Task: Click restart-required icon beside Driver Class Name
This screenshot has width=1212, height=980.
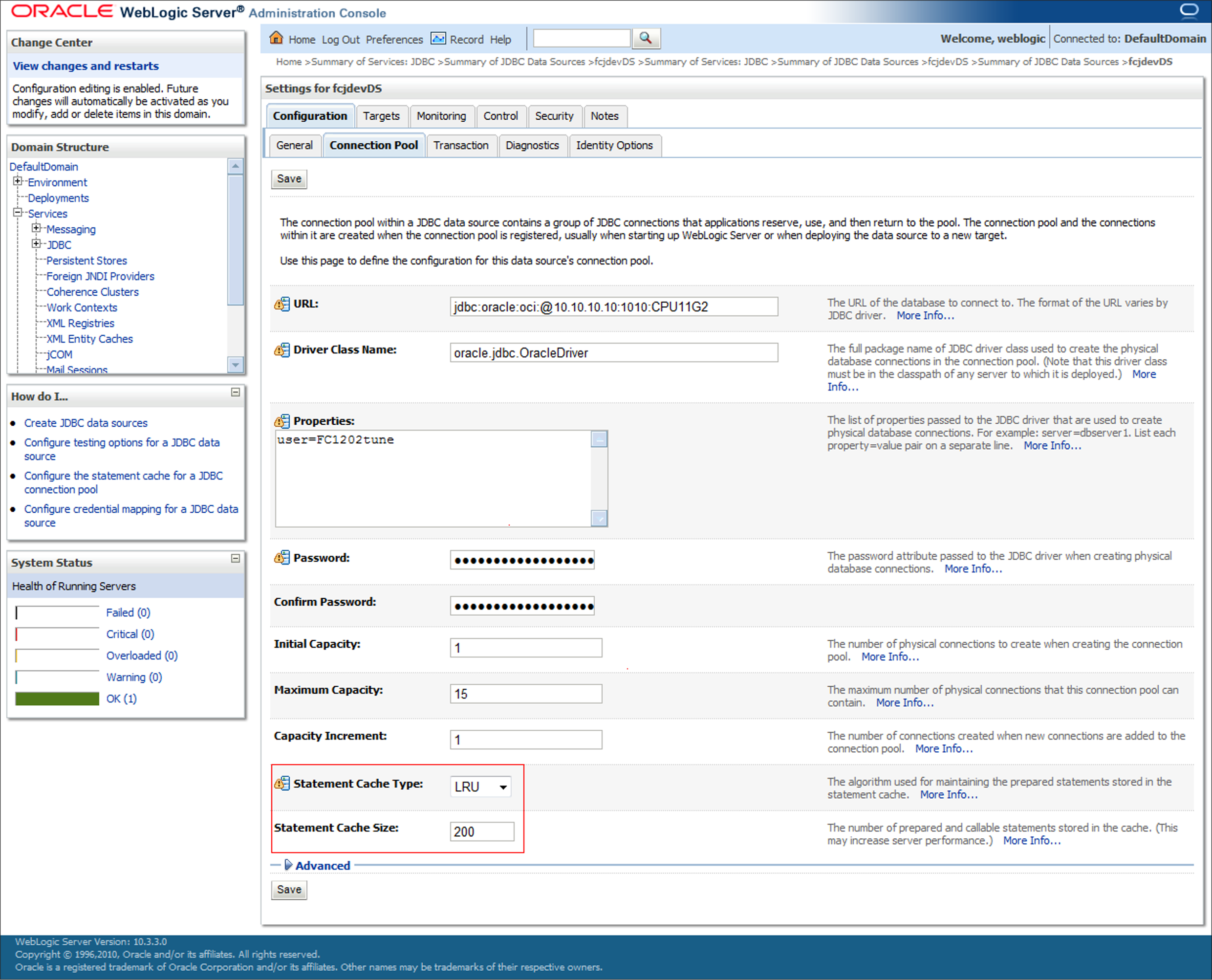Action: tap(281, 350)
